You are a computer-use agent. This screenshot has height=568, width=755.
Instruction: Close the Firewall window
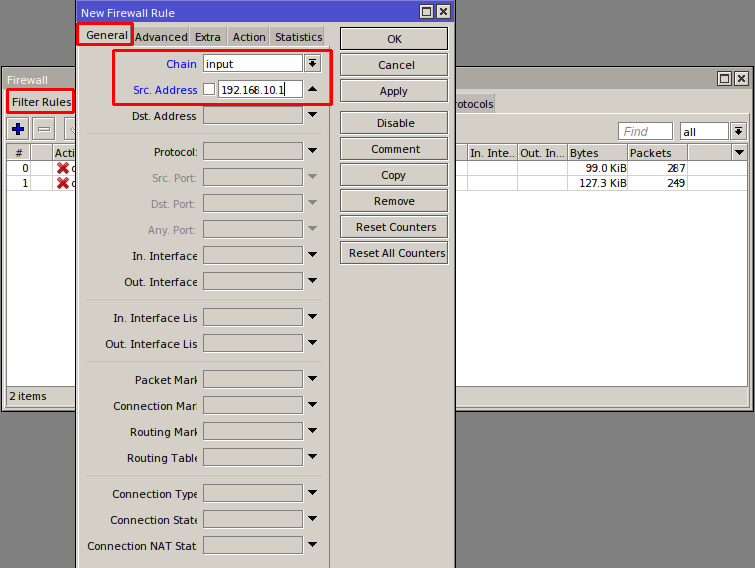click(742, 78)
